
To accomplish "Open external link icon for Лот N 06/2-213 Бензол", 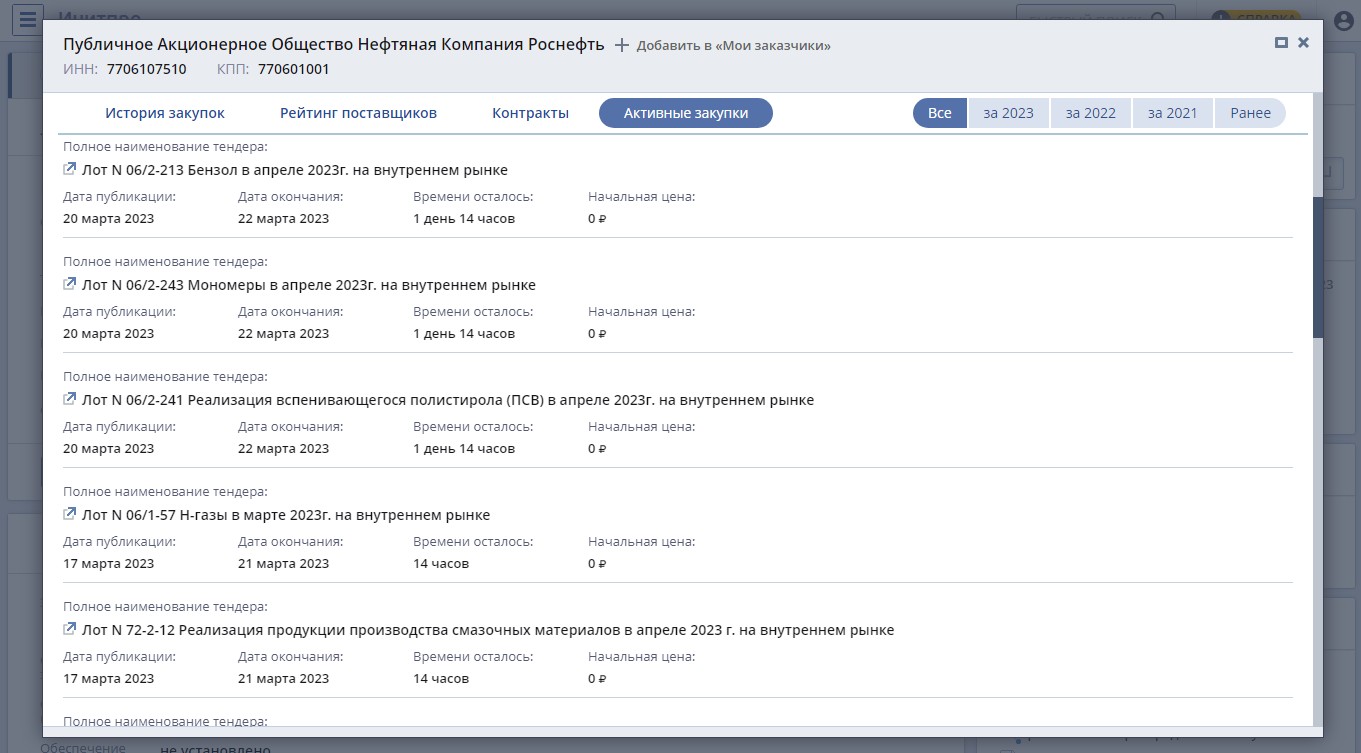I will coord(70,169).
